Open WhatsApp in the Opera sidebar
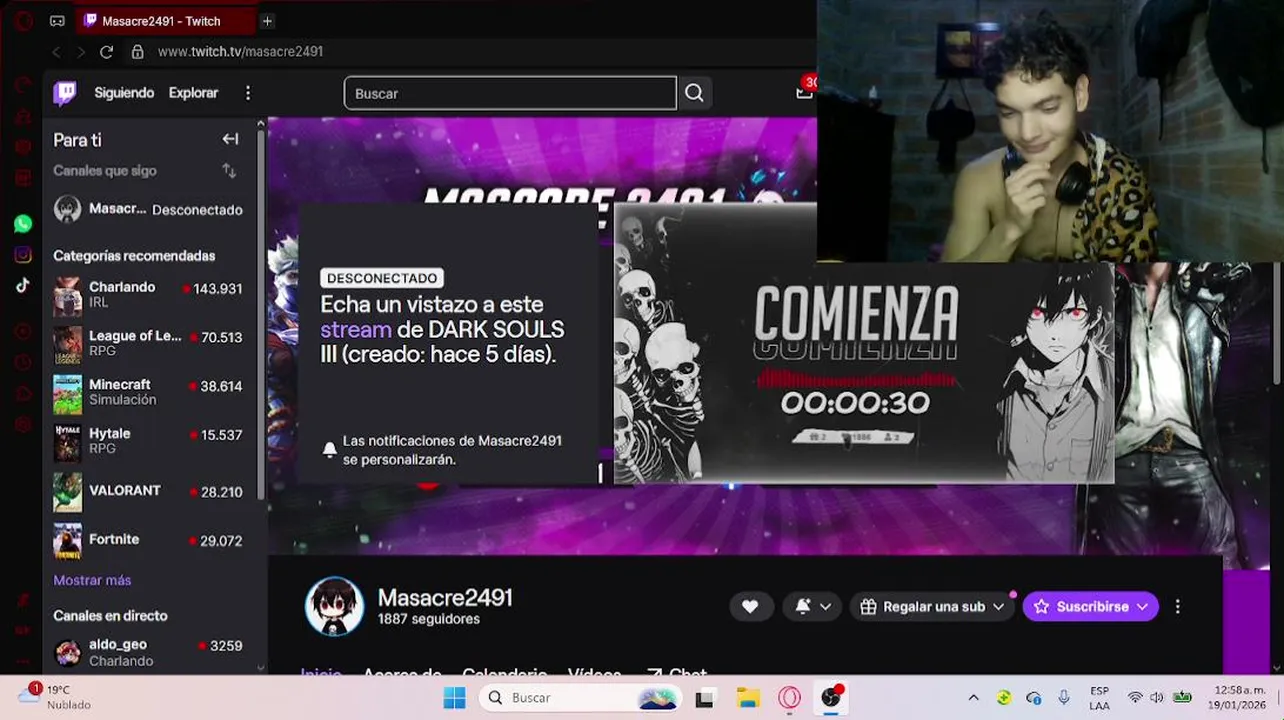1284x720 pixels. (x=23, y=224)
